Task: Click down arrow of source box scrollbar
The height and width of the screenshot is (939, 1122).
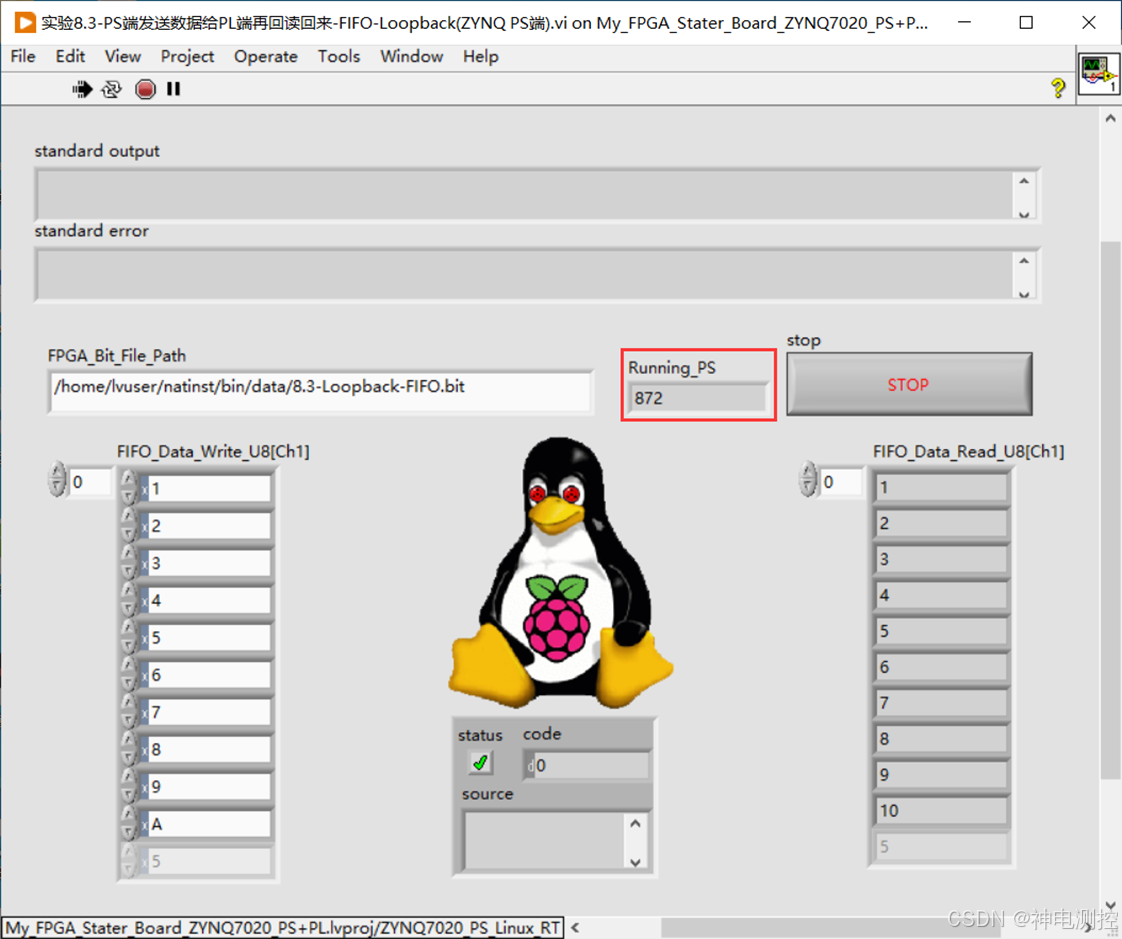Action: tap(635, 862)
